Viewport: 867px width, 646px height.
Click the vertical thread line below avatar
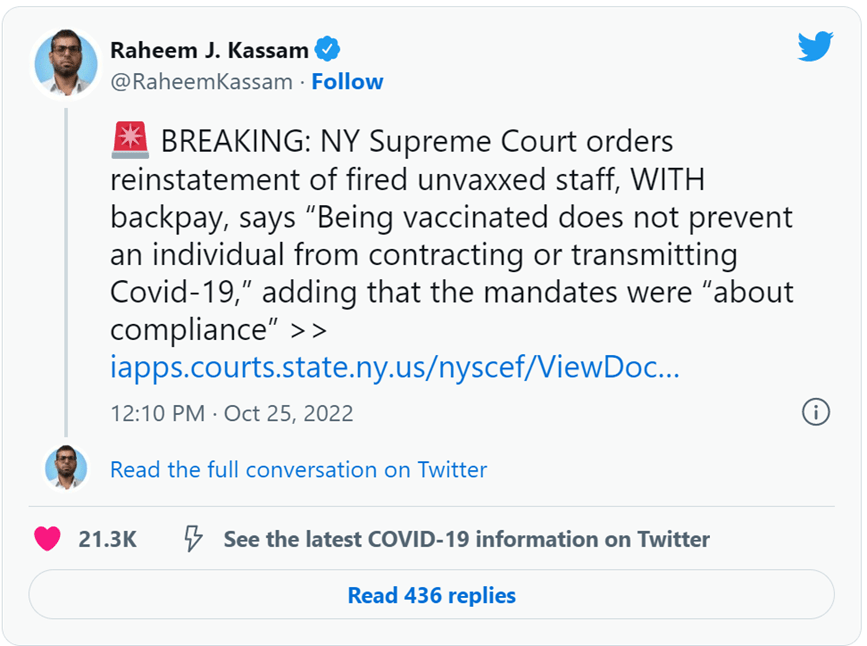click(x=66, y=270)
